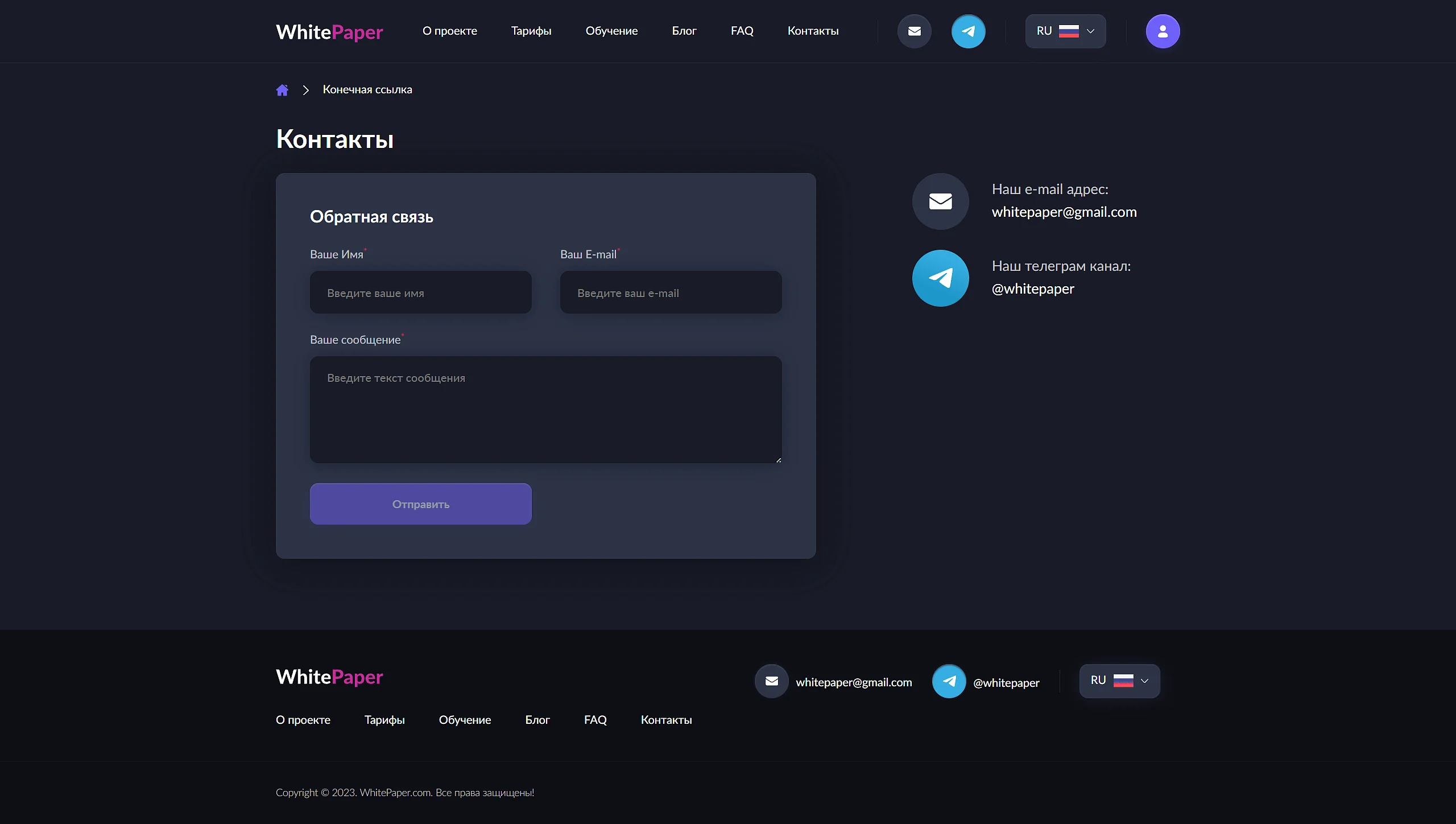Click the copyright text 'Copyright © 2023. WhitePaper.com'
Viewport: 1456px width, 824px height.
point(354,793)
